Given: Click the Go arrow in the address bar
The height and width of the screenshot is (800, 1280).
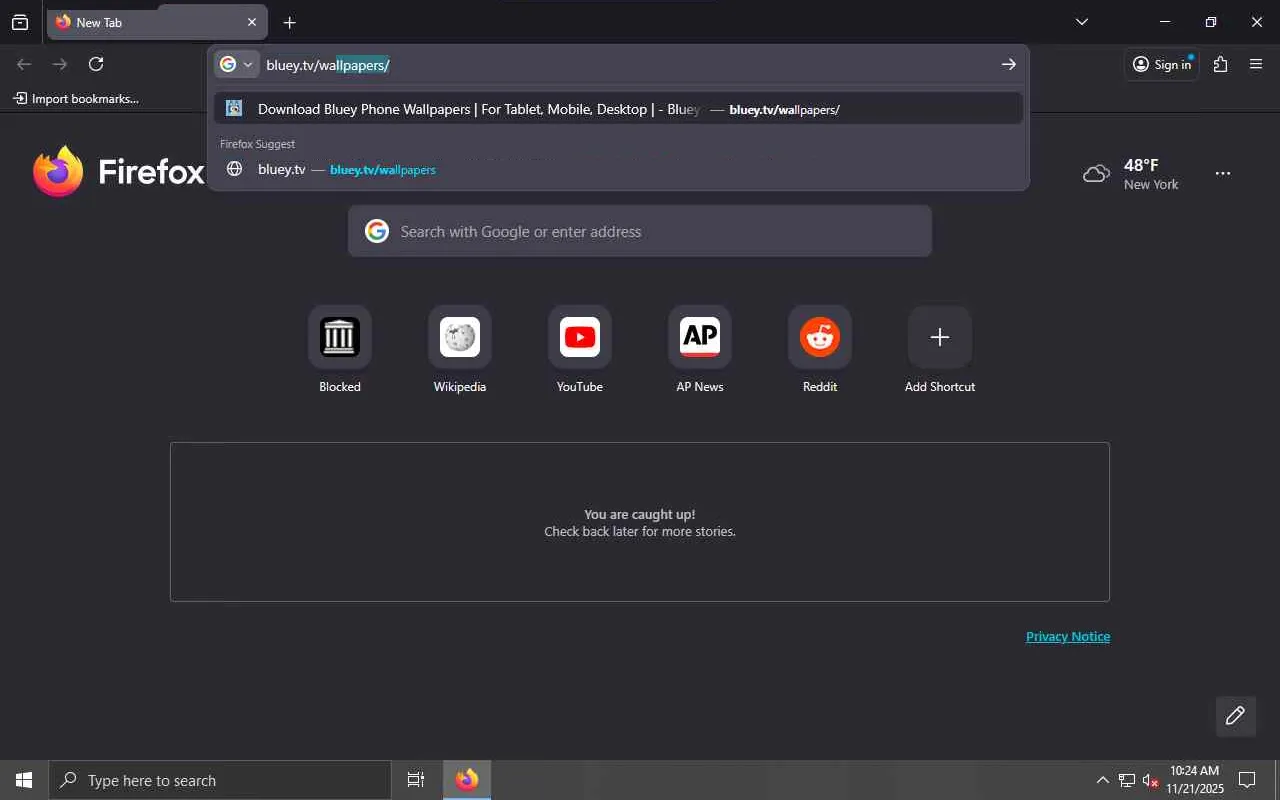Looking at the screenshot, I should pyautogui.click(x=1009, y=64).
